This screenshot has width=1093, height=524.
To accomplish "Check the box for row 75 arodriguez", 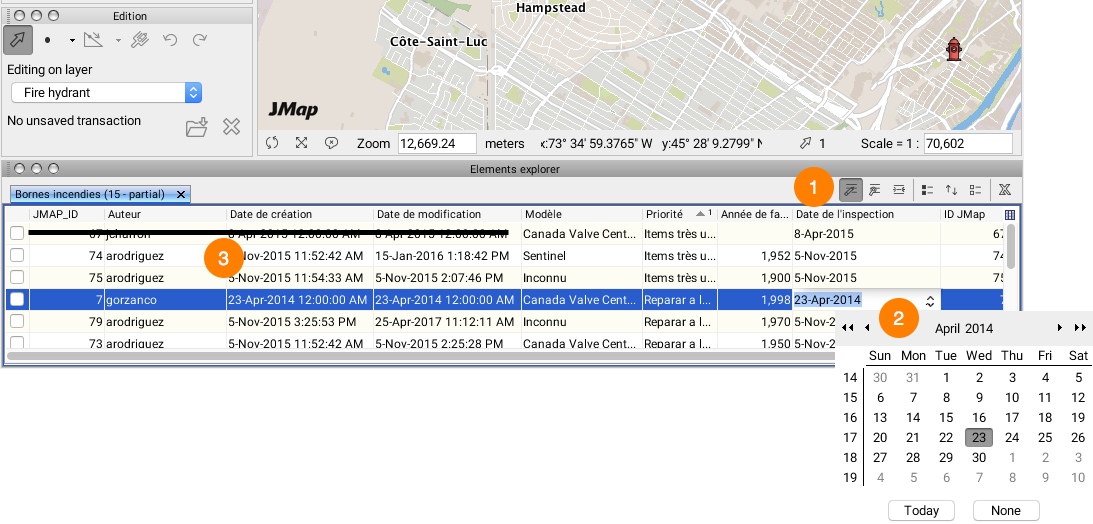I will 16,278.
